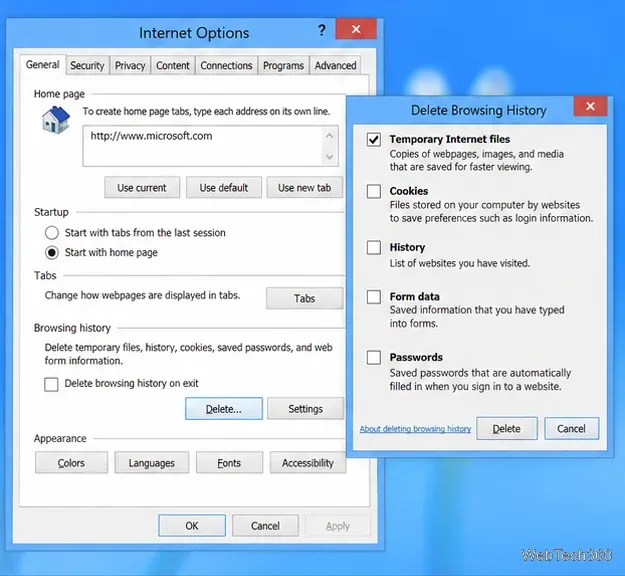Open the Connections tab

pyautogui.click(x=226, y=66)
